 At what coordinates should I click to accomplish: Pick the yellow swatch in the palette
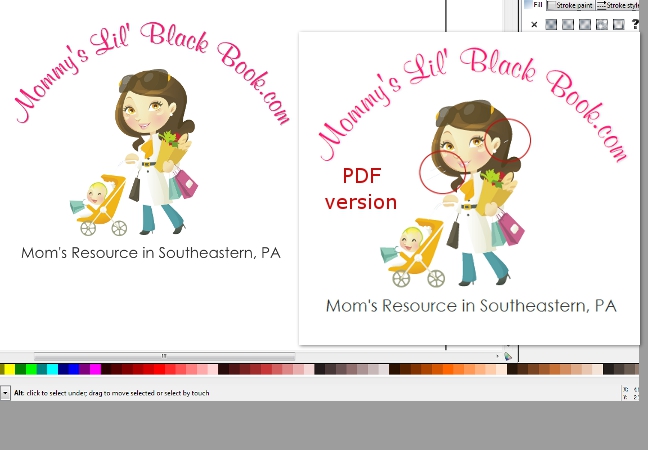pos(9,369)
